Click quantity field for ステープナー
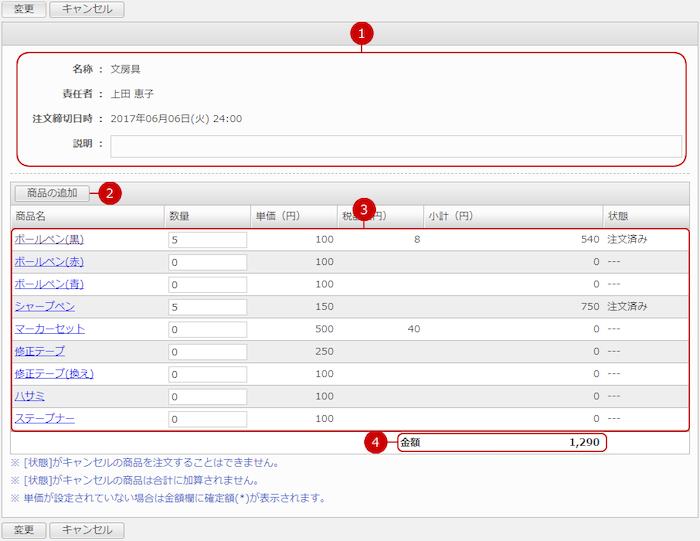700x541 pixels. pyautogui.click(x=207, y=419)
